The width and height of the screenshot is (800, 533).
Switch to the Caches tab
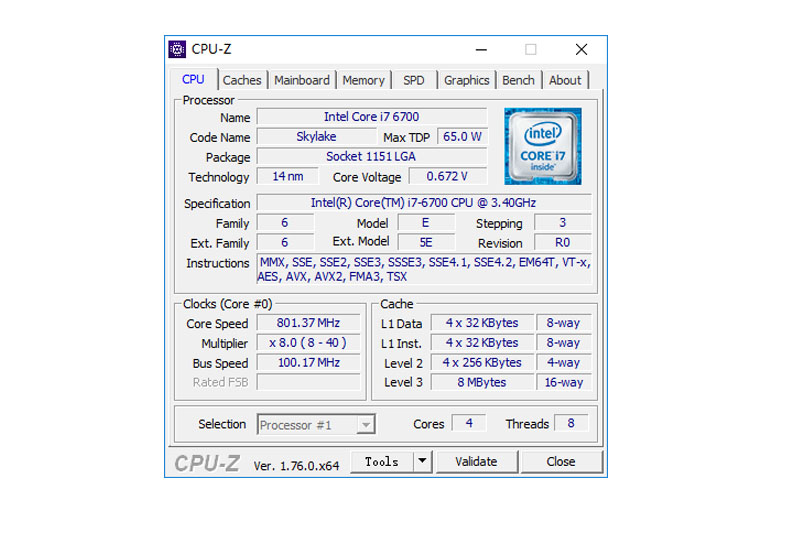[242, 80]
